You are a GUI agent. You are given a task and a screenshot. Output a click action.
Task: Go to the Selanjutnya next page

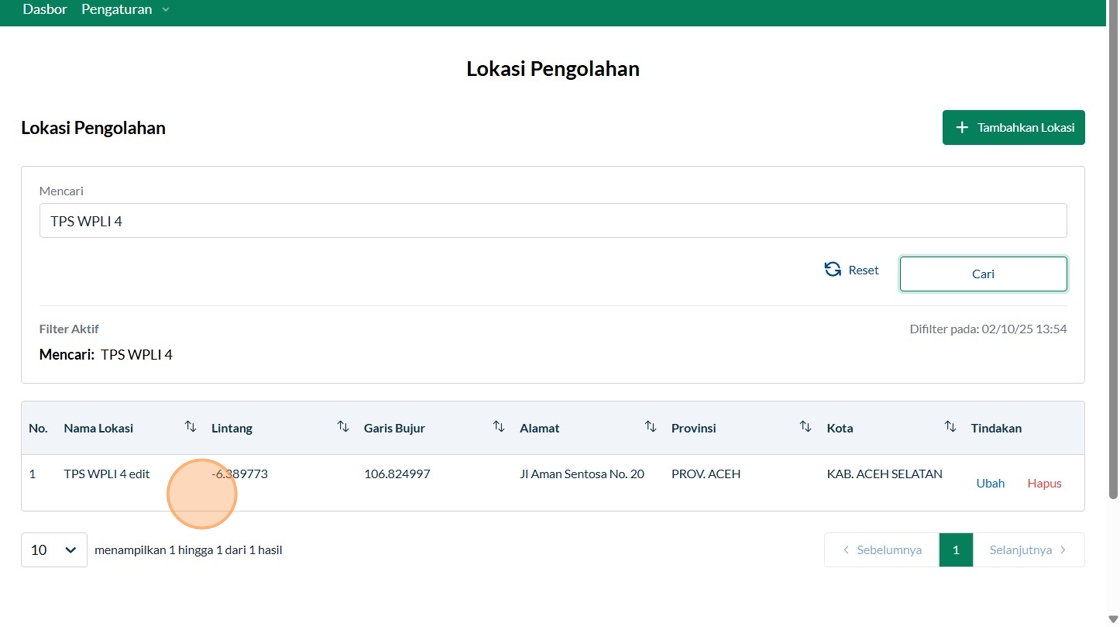point(1029,550)
